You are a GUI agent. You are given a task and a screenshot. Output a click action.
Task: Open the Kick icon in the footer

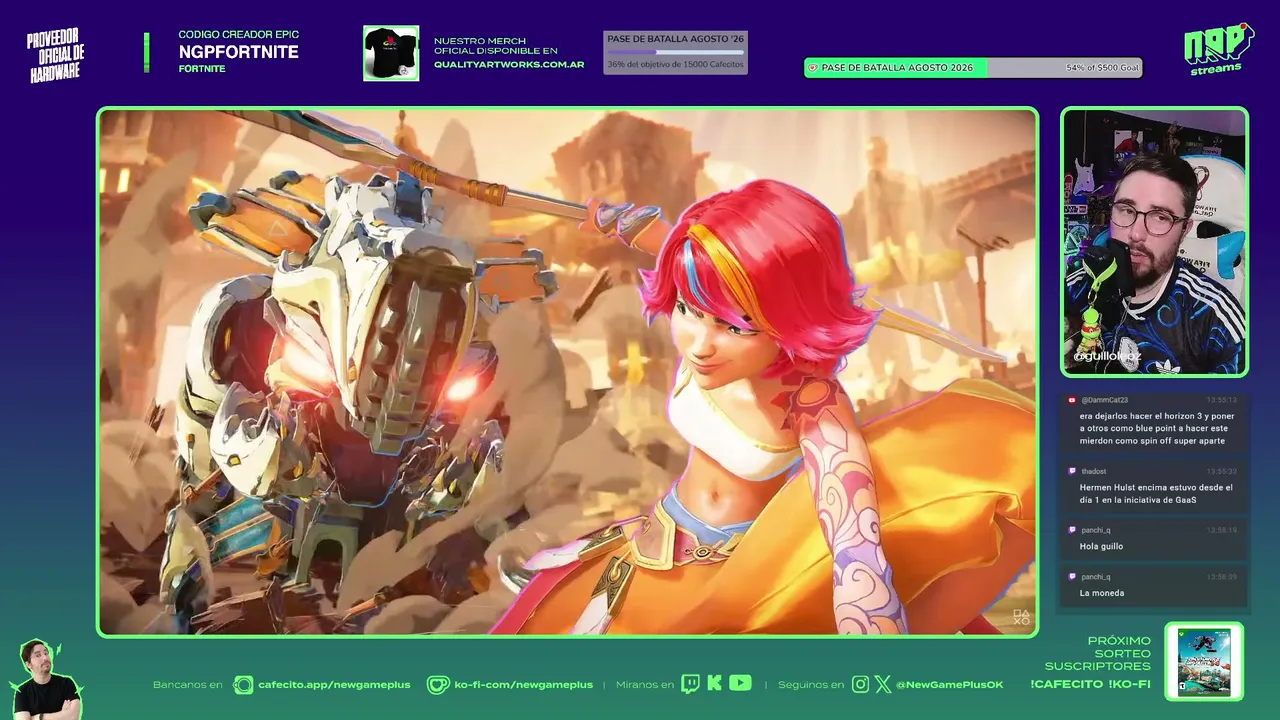coord(714,684)
